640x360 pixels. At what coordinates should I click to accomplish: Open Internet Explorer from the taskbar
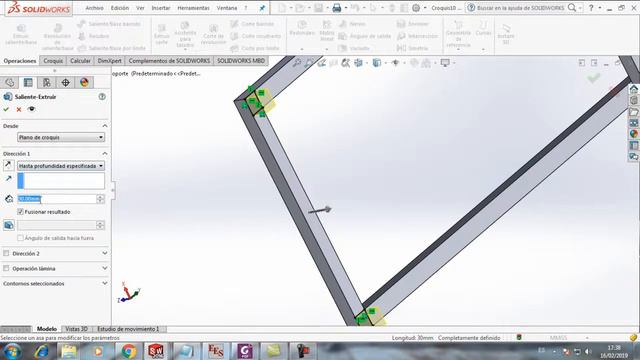(x=42, y=351)
